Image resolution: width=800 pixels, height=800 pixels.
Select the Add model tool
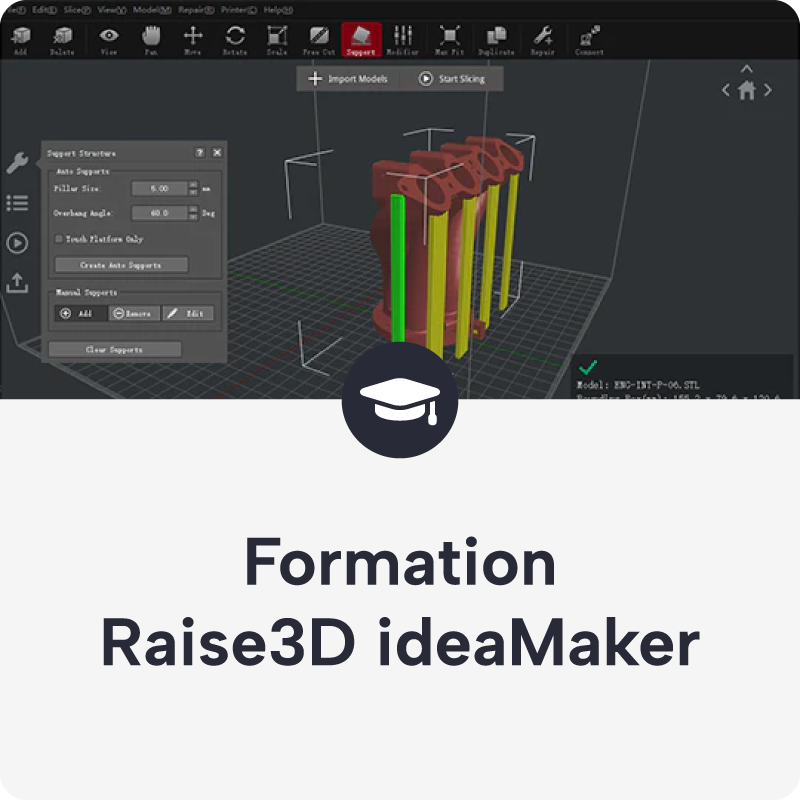[20, 40]
